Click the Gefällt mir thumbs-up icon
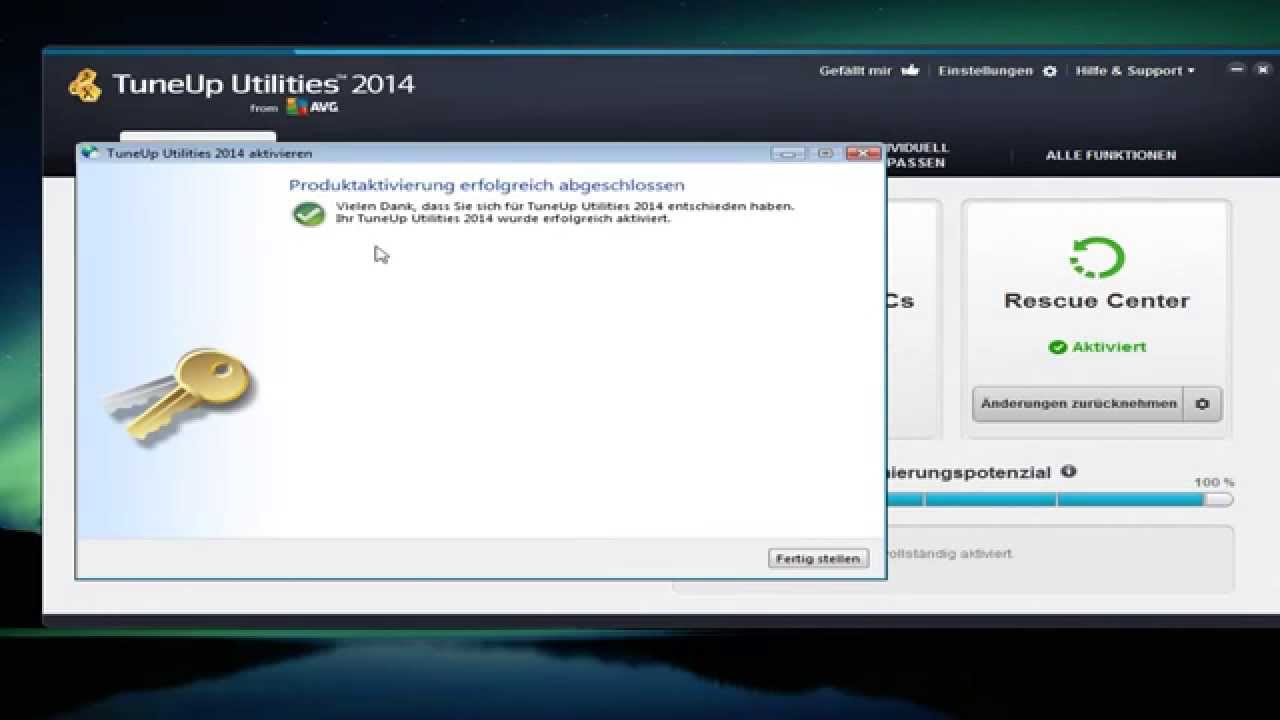The height and width of the screenshot is (720, 1280). (x=909, y=71)
